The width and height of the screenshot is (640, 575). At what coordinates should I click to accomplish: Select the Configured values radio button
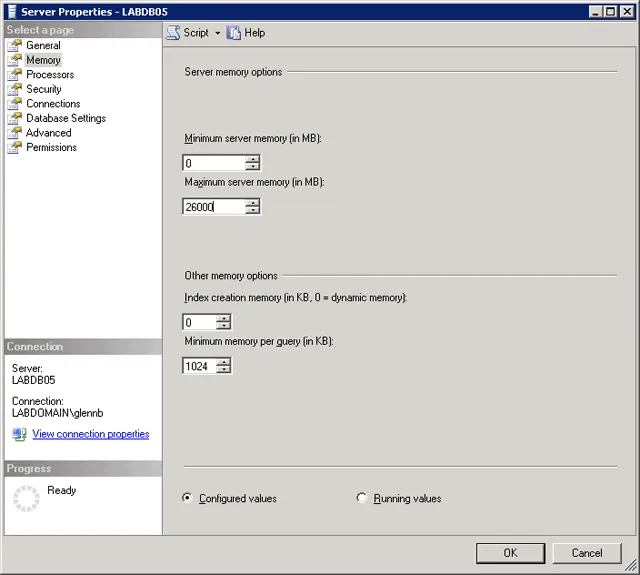pyautogui.click(x=188, y=498)
